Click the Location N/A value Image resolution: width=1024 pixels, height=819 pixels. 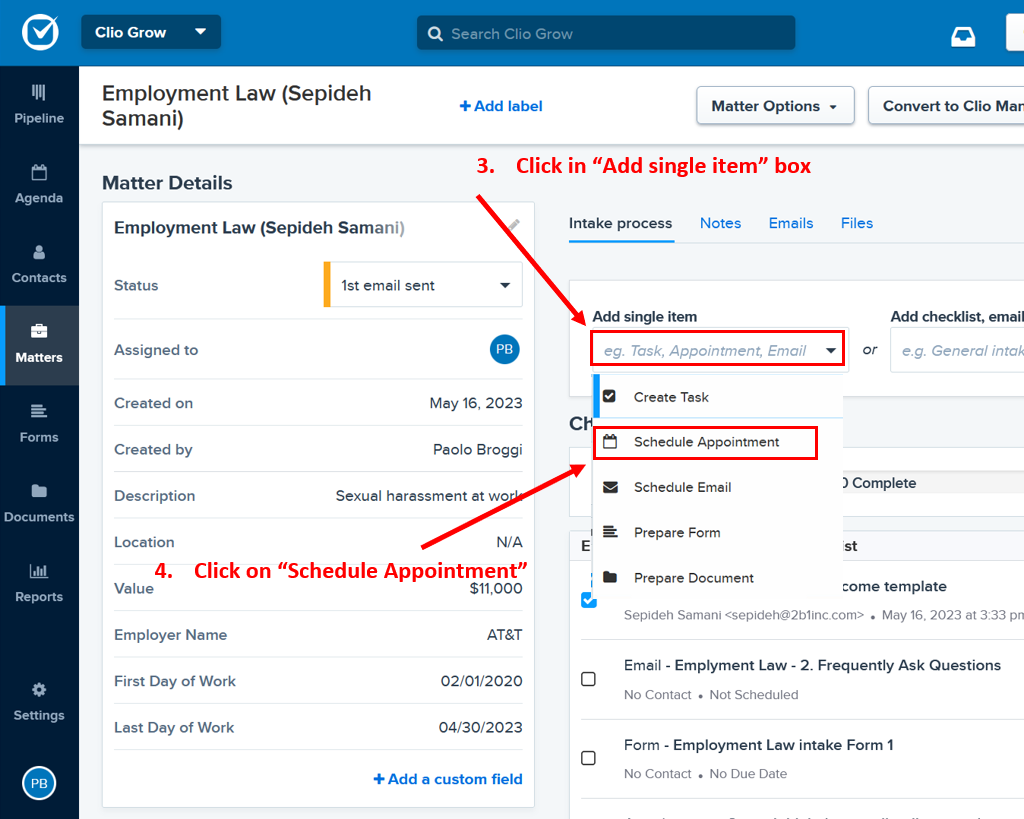[509, 542]
